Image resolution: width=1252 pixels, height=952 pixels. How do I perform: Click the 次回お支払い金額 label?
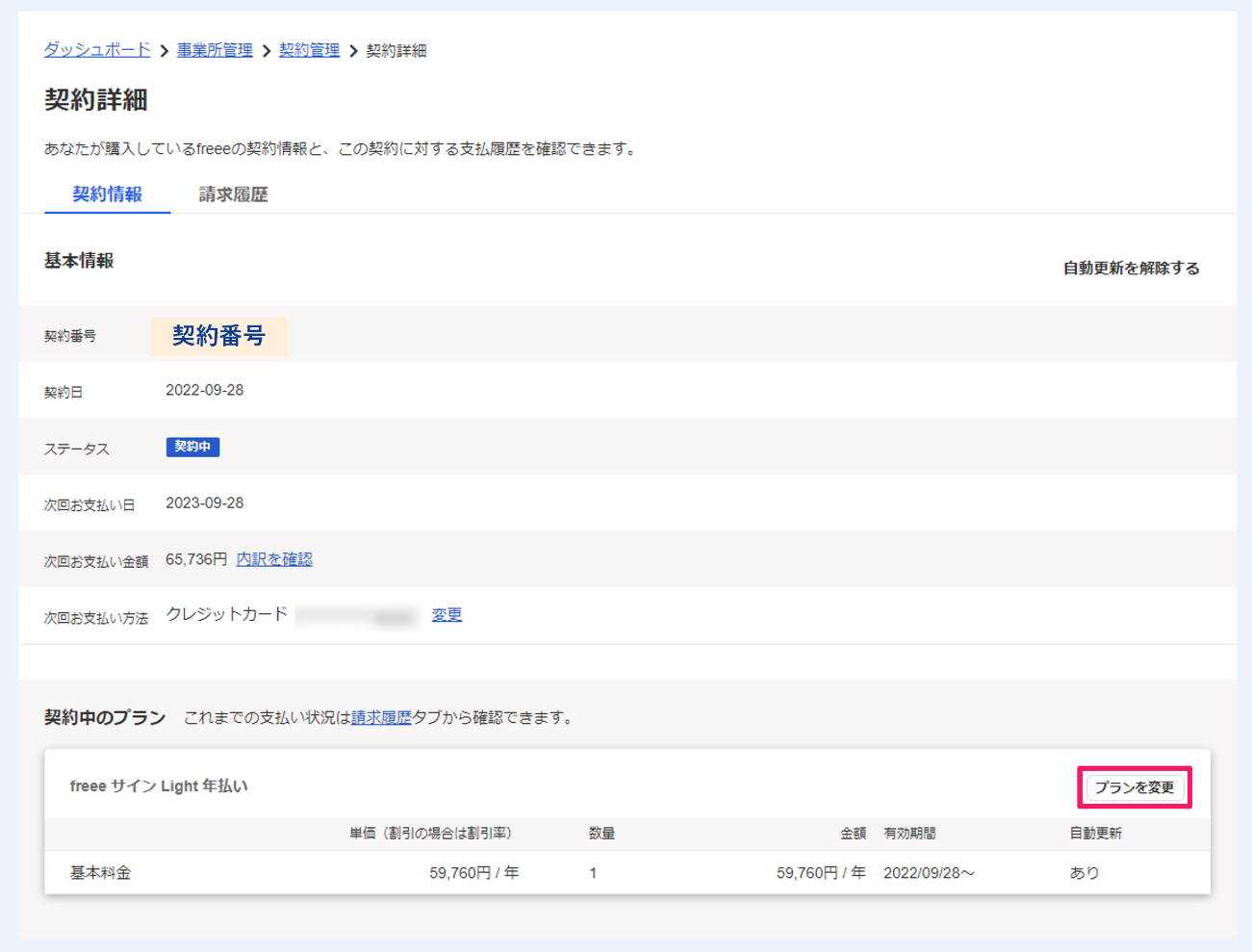pos(96,561)
